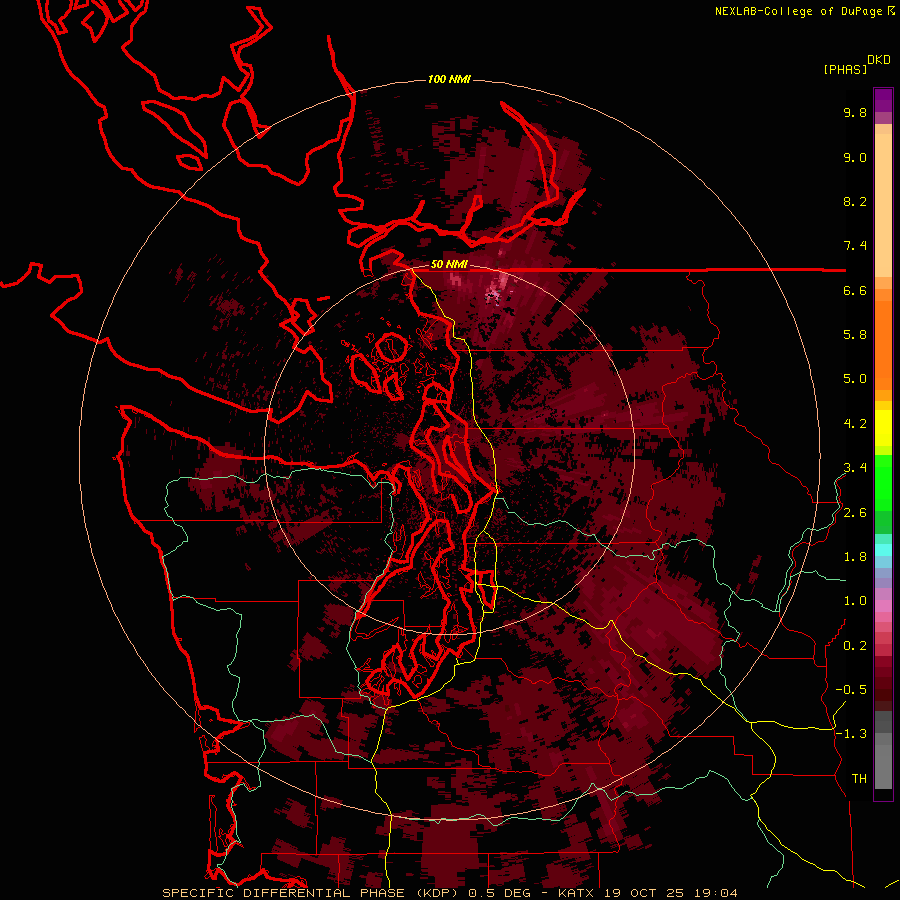Click the gray segment of the color bar
This screenshot has height=900, width=900.
(x=883, y=750)
